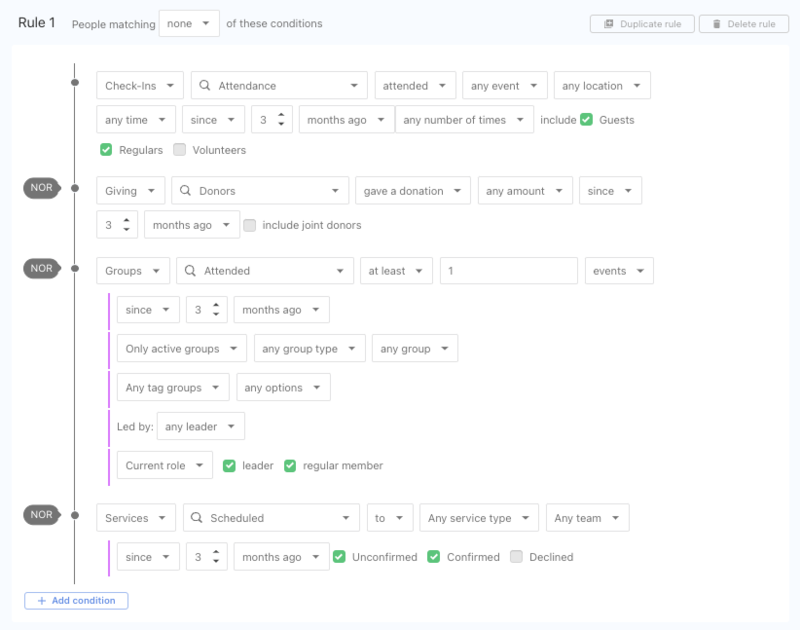Screen dimensions: 800x630
Task: Open the "Any team" dropdown
Action: coord(587,517)
